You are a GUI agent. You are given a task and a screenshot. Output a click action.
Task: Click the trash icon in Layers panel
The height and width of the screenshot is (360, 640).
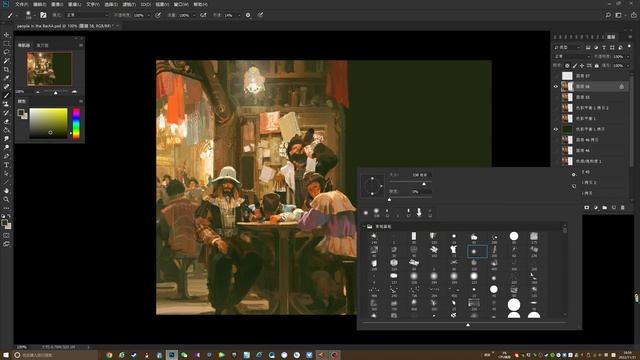click(622, 207)
